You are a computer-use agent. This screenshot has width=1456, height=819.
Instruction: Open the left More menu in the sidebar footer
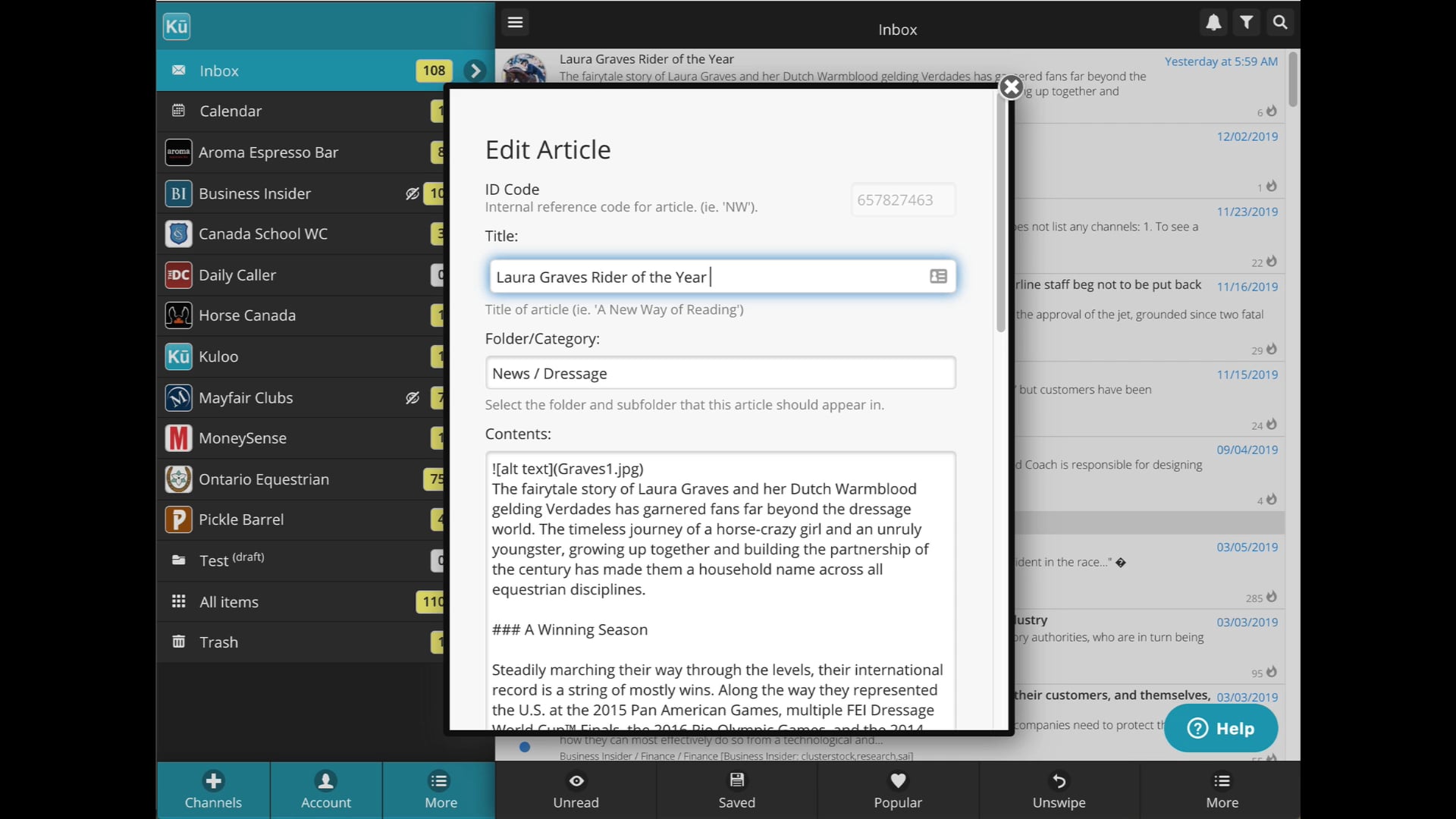(x=441, y=790)
